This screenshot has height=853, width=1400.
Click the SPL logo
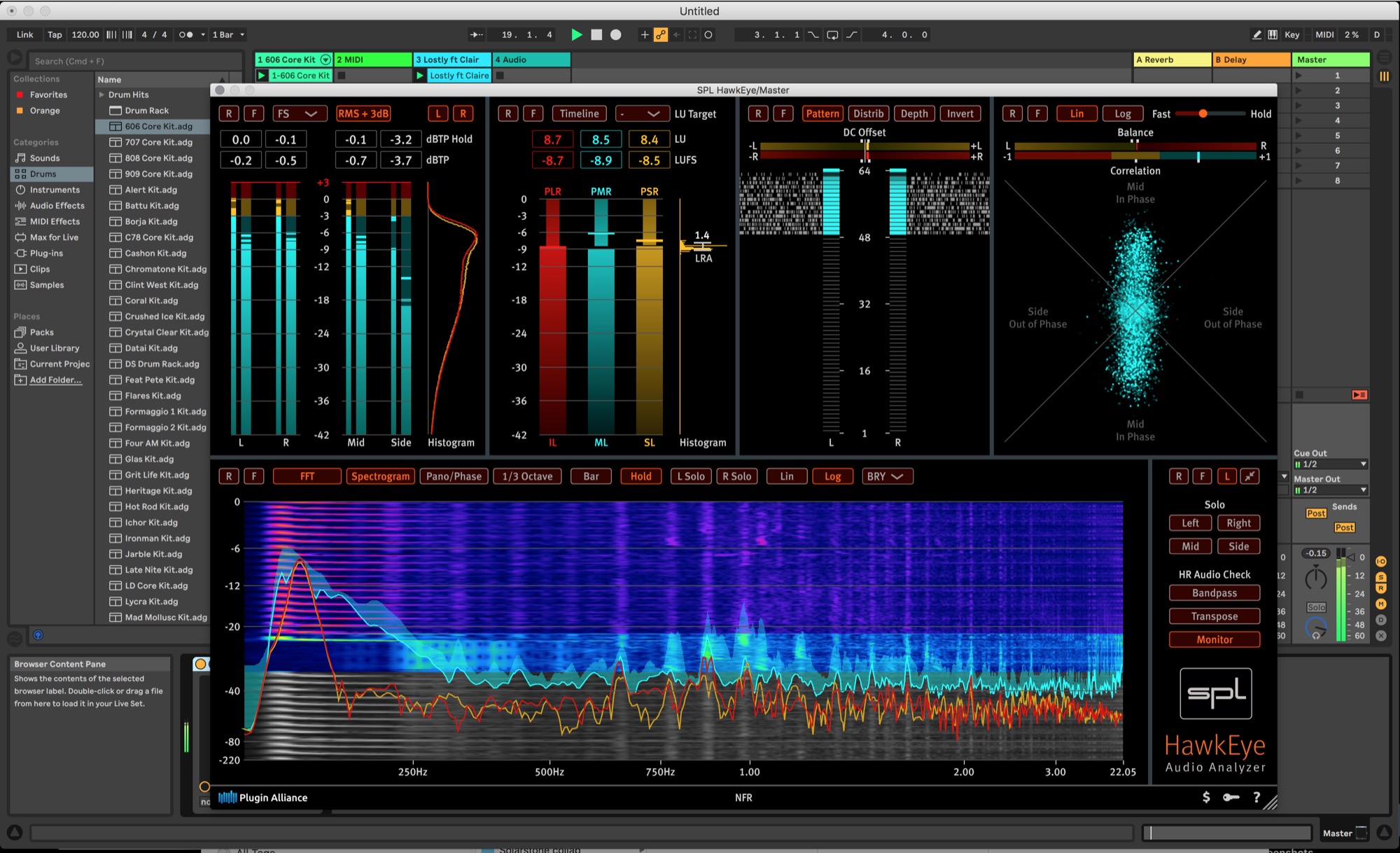pos(1215,693)
